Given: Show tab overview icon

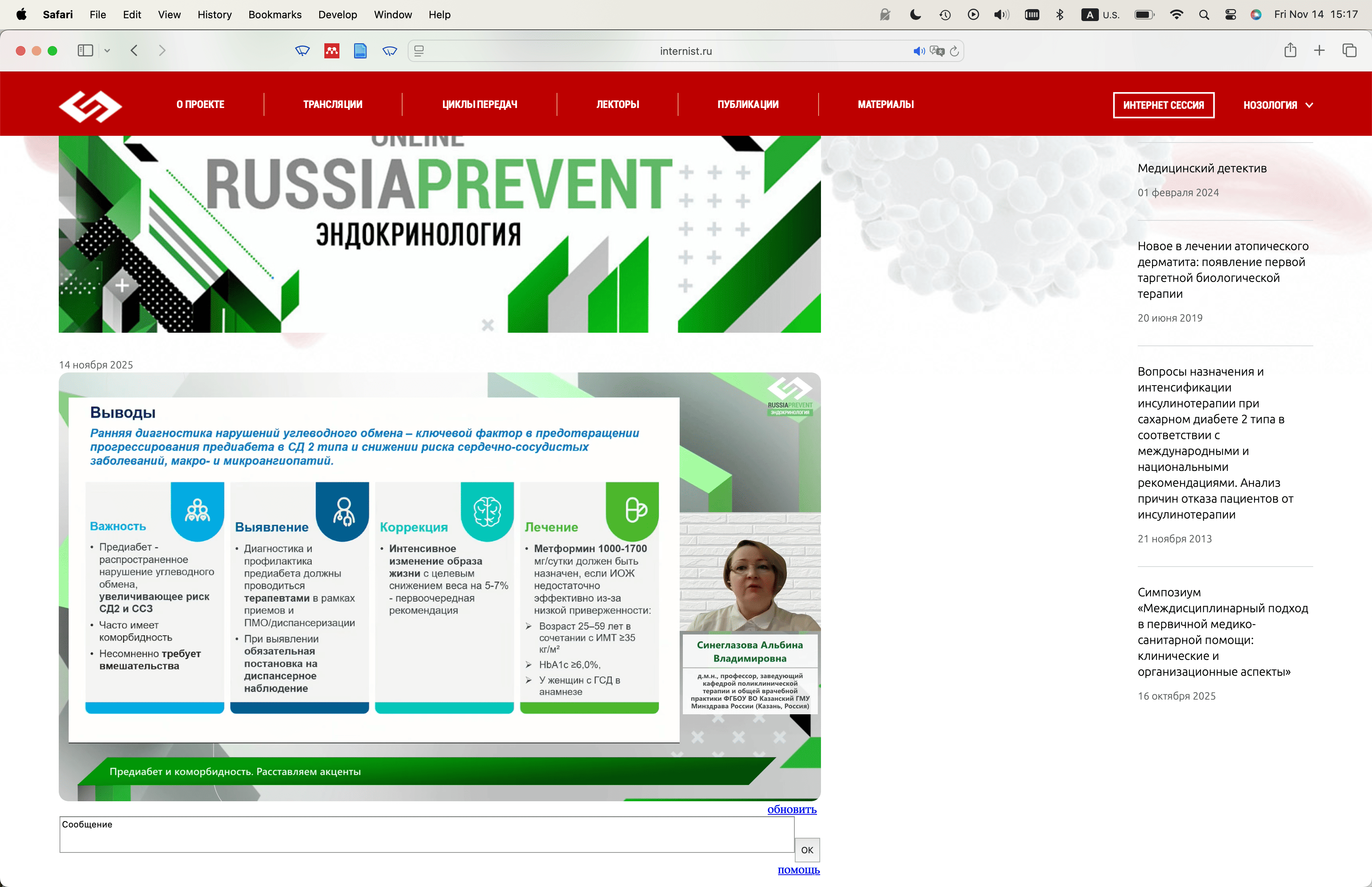Looking at the screenshot, I should [x=1349, y=51].
